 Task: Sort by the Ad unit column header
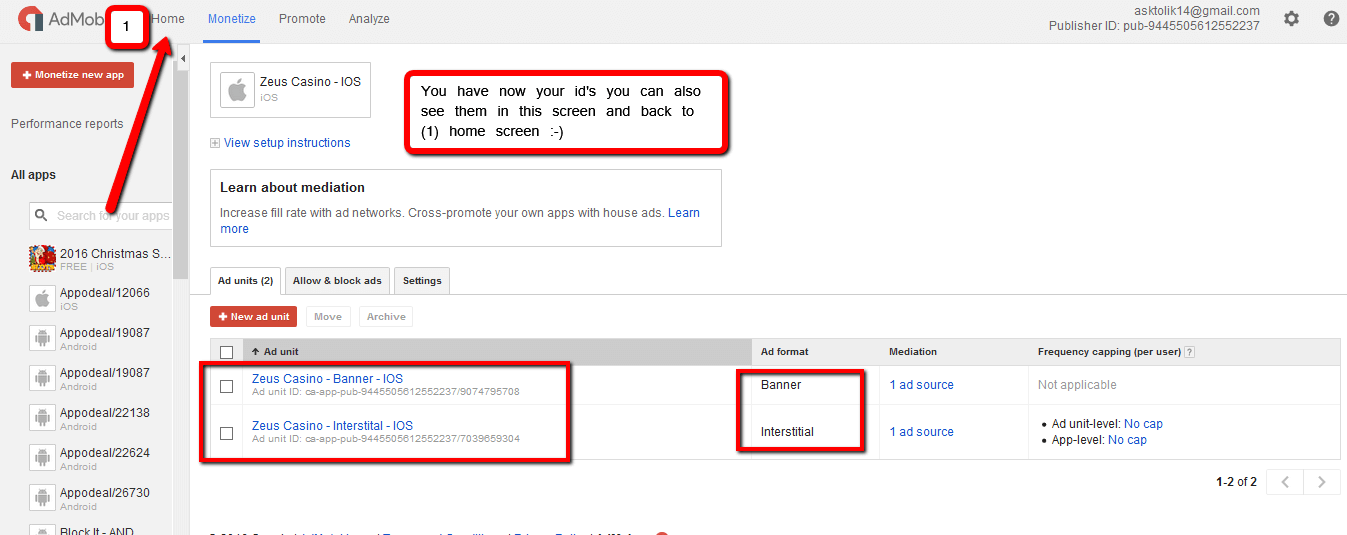tap(275, 352)
